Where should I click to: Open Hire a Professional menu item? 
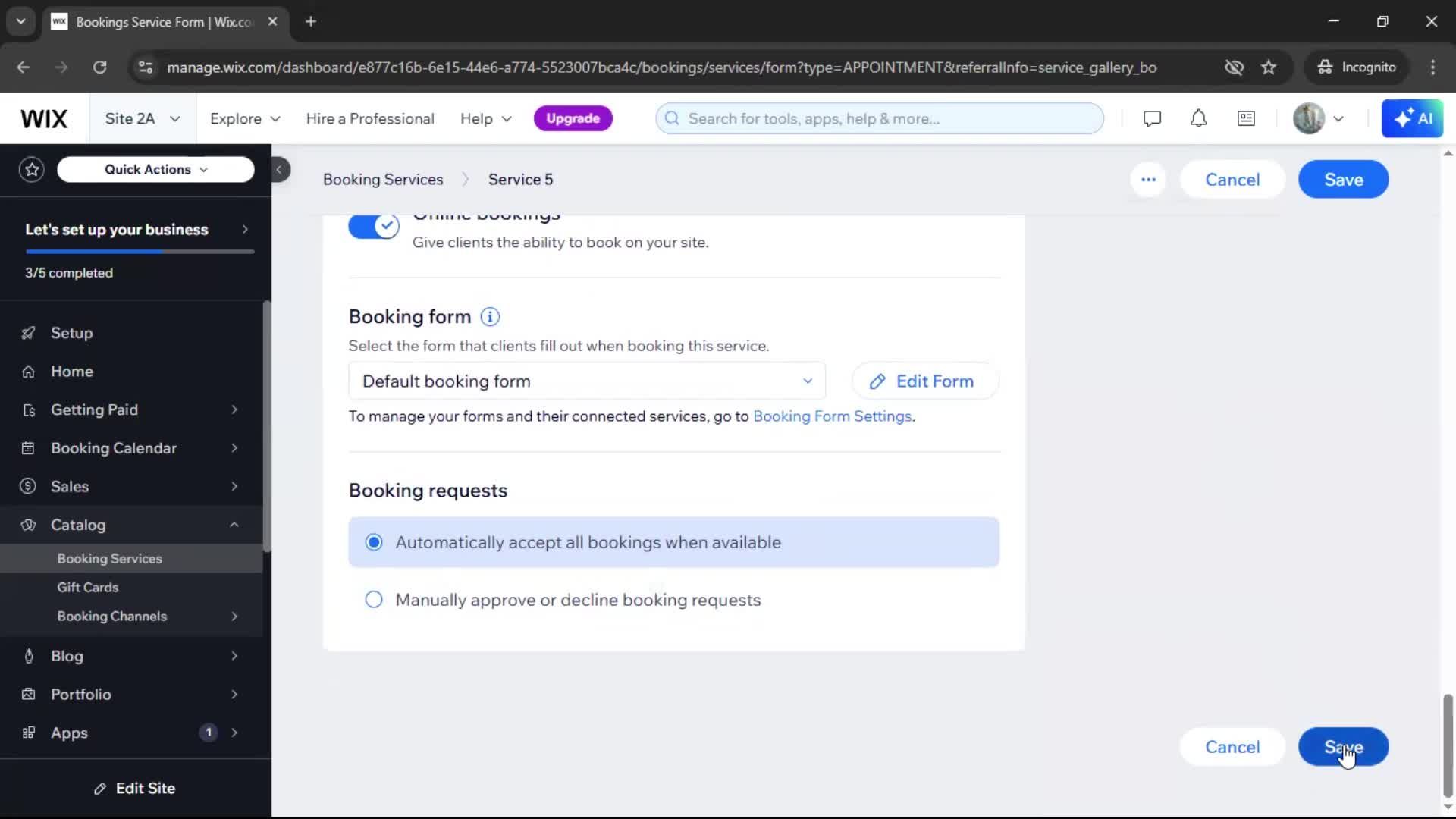click(x=370, y=118)
